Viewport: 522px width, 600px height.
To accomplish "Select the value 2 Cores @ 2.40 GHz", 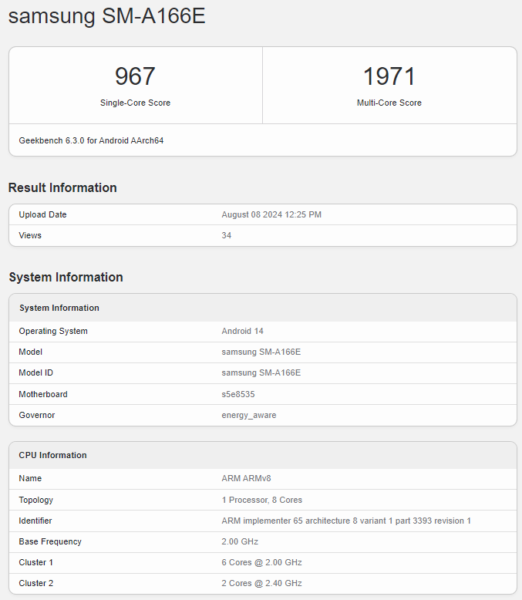I will tap(262, 583).
